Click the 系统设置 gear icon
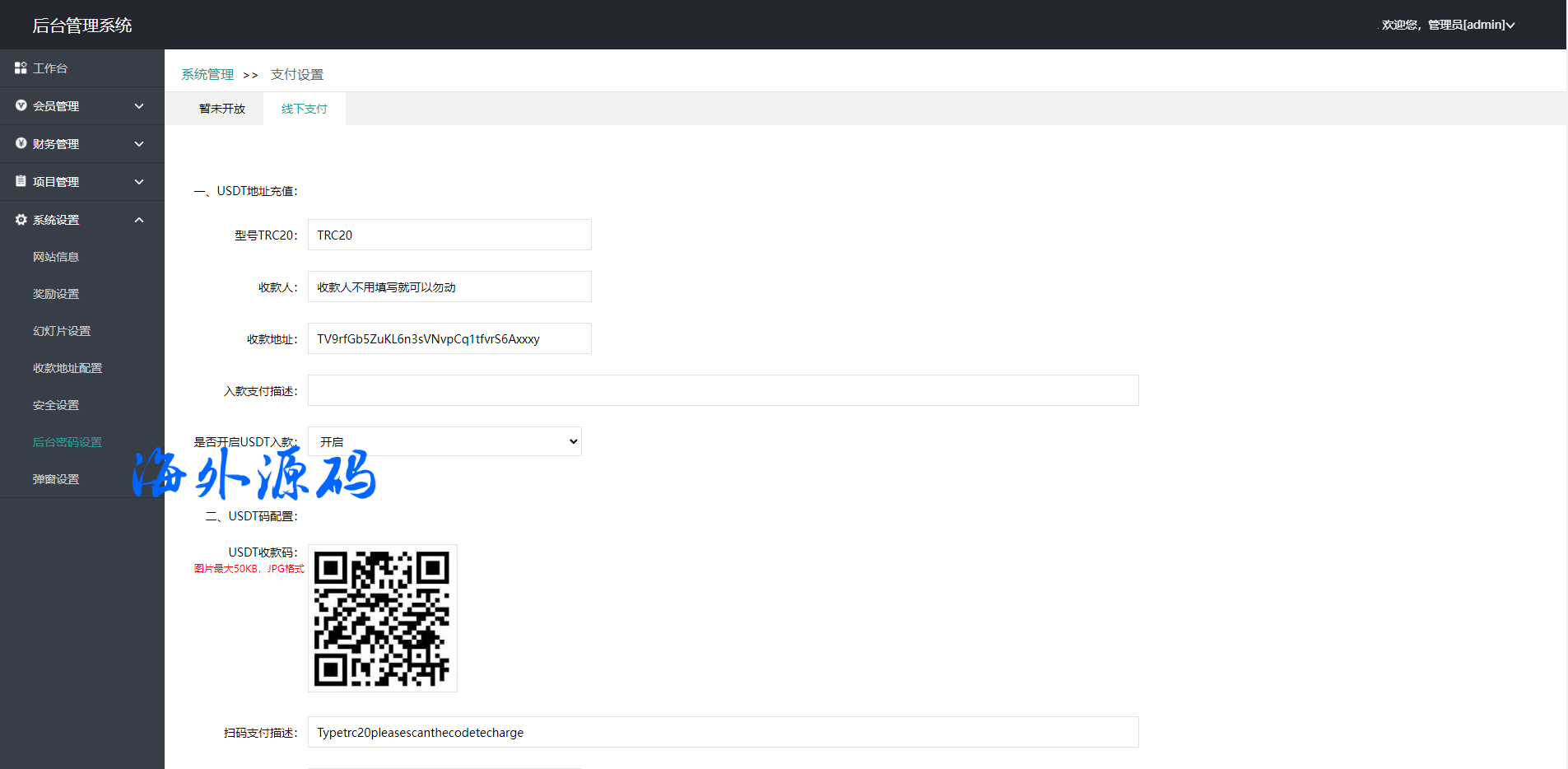1568x769 pixels. coord(21,220)
